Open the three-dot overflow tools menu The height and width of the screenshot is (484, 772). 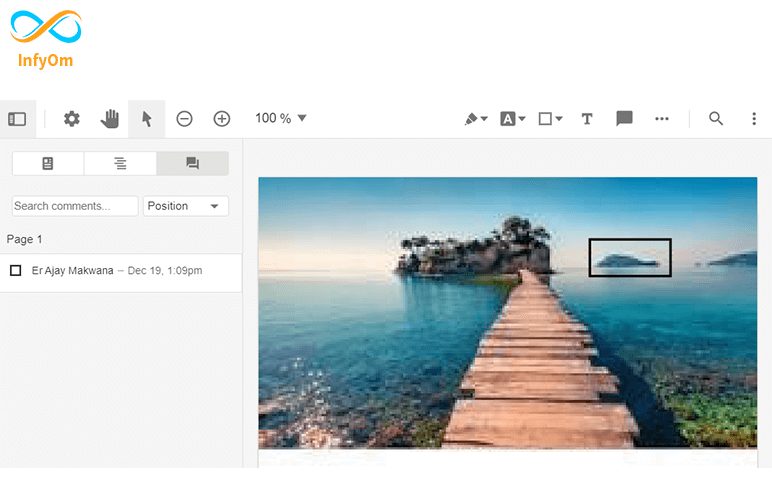[x=662, y=119]
